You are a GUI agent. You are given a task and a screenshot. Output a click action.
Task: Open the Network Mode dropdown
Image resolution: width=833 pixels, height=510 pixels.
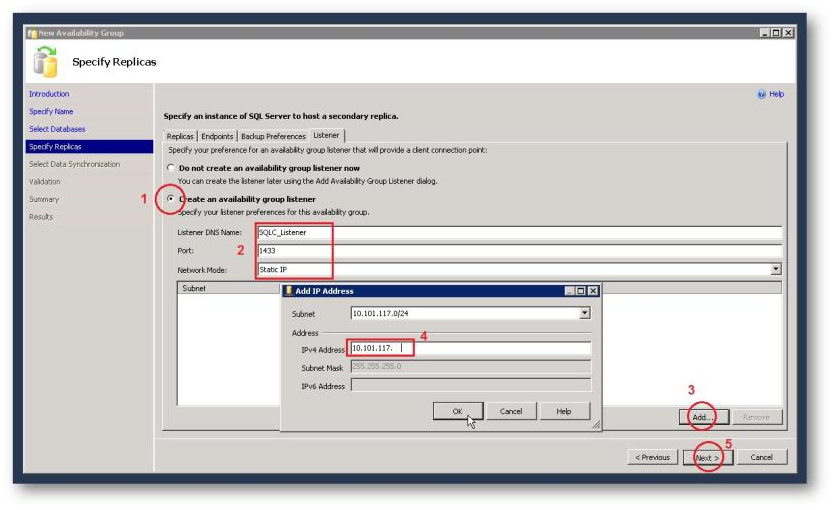click(x=776, y=269)
